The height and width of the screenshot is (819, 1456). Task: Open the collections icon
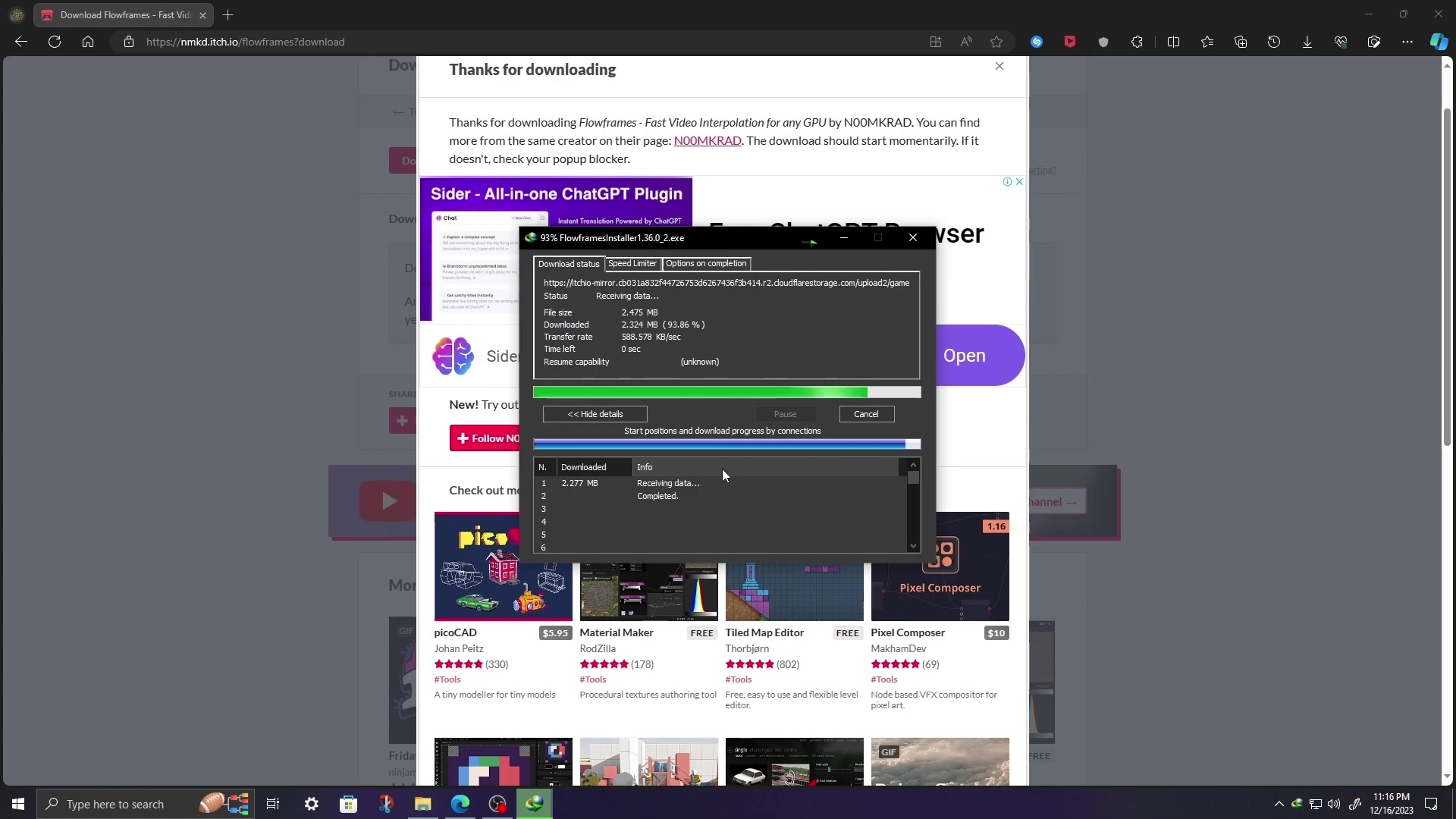tap(1241, 42)
